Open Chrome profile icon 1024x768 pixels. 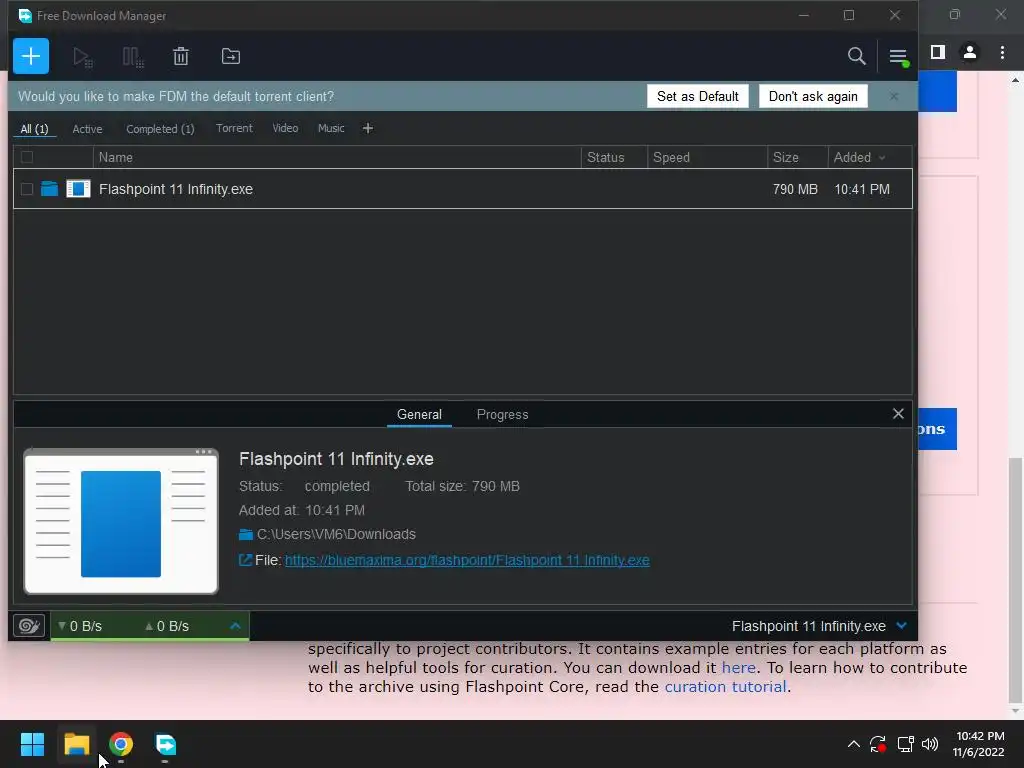969,52
